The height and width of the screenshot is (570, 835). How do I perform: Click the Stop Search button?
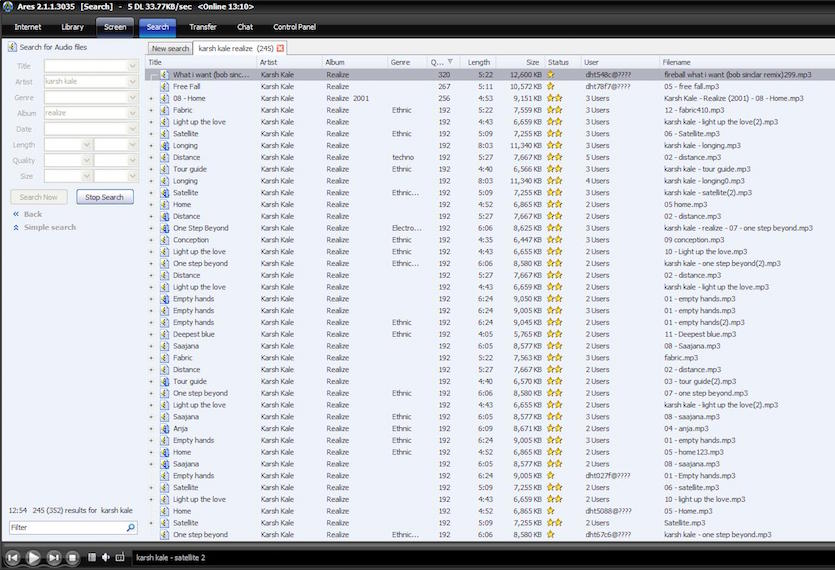pyautogui.click(x=104, y=197)
